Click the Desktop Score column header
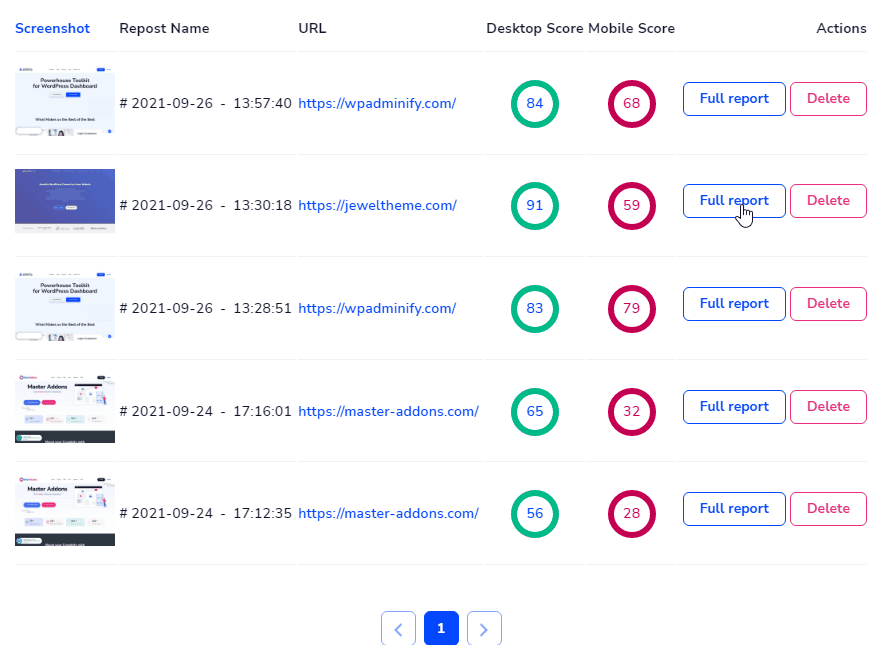The image size is (881, 645). 534,29
